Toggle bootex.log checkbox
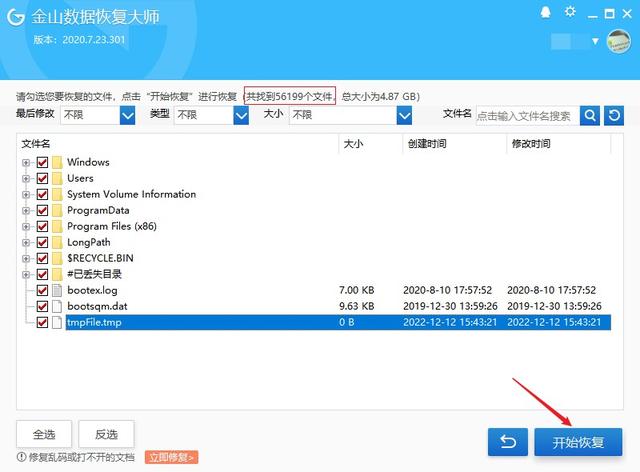The image size is (640, 472). point(42,290)
